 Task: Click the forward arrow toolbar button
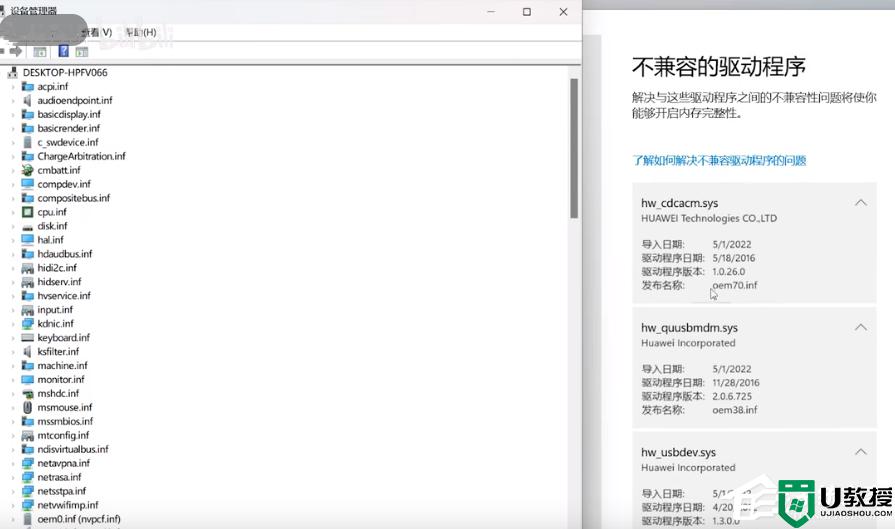pos(17,50)
